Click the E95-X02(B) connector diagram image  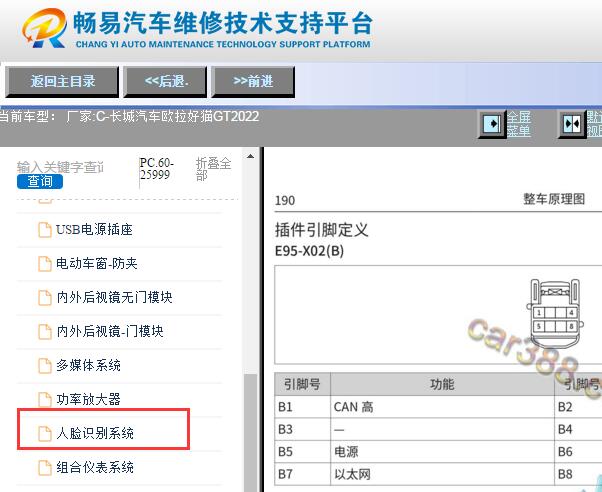click(x=555, y=314)
